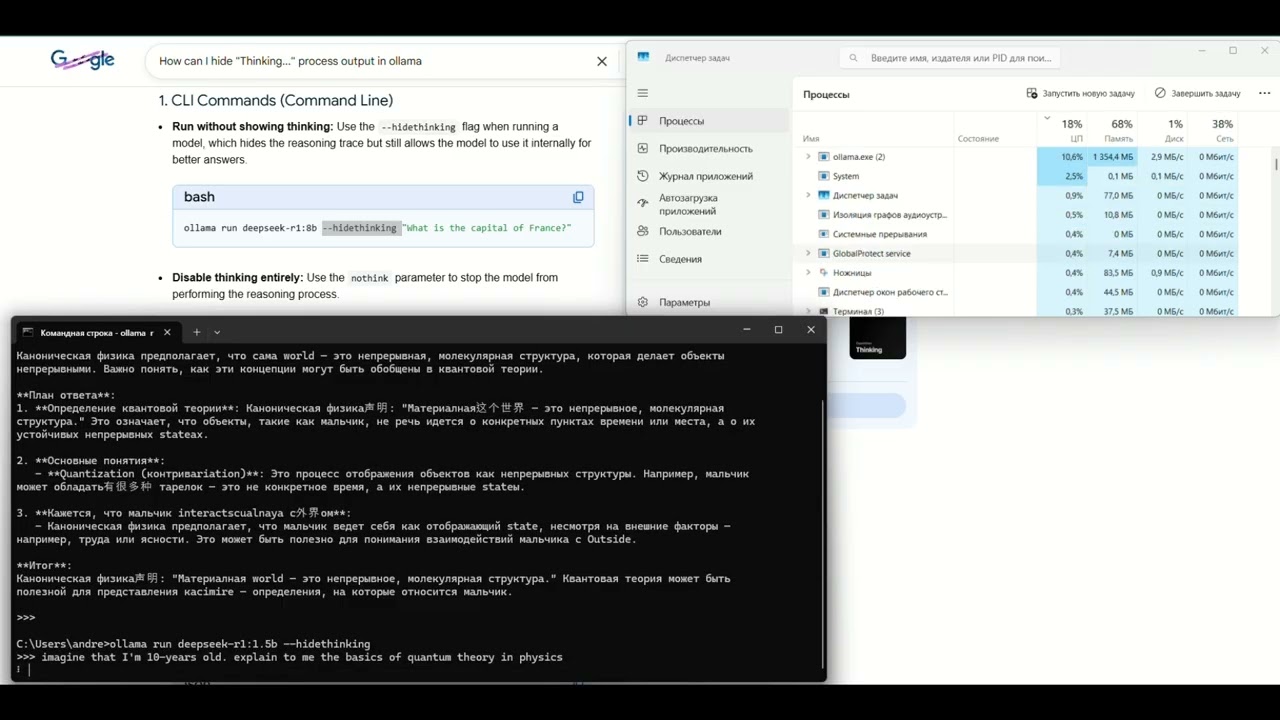Click the 1 354,4 МБ memory cell
1280x720 pixels.
coord(1113,157)
